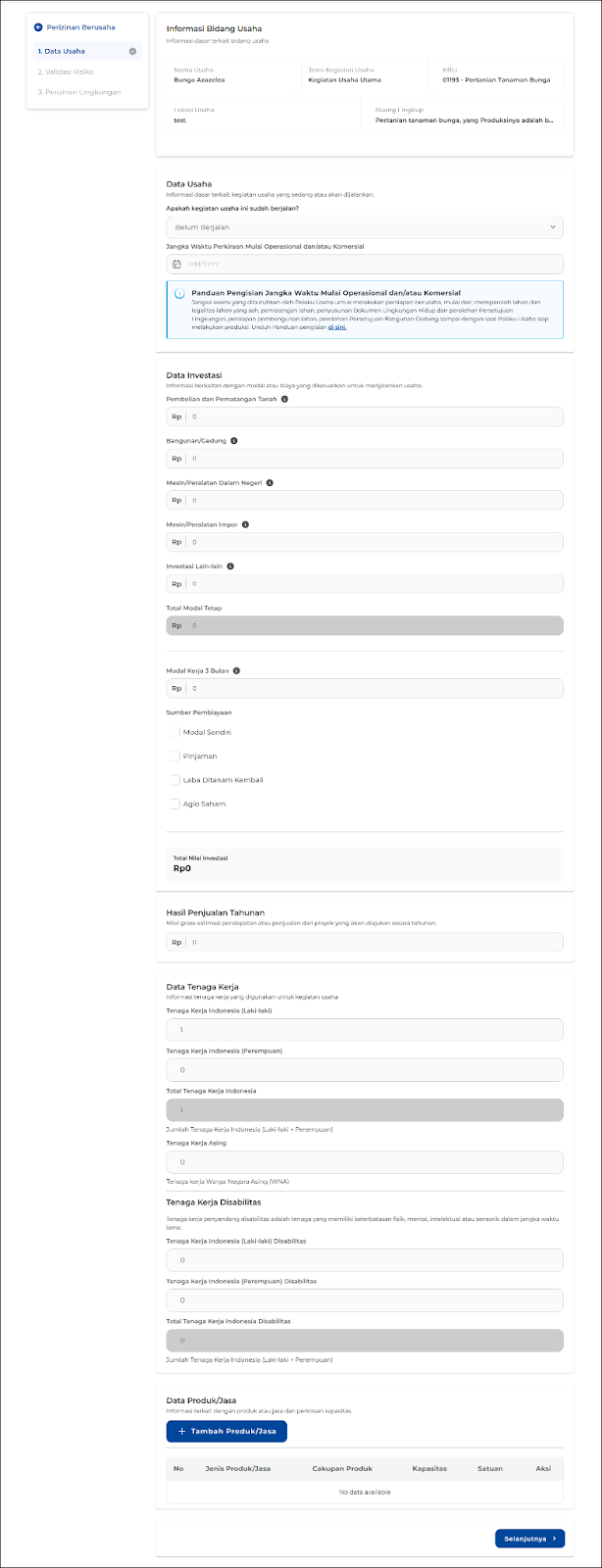Open the Belum Berjalan status dropdown
Image resolution: width=602 pixels, height=1568 pixels.
click(365, 227)
